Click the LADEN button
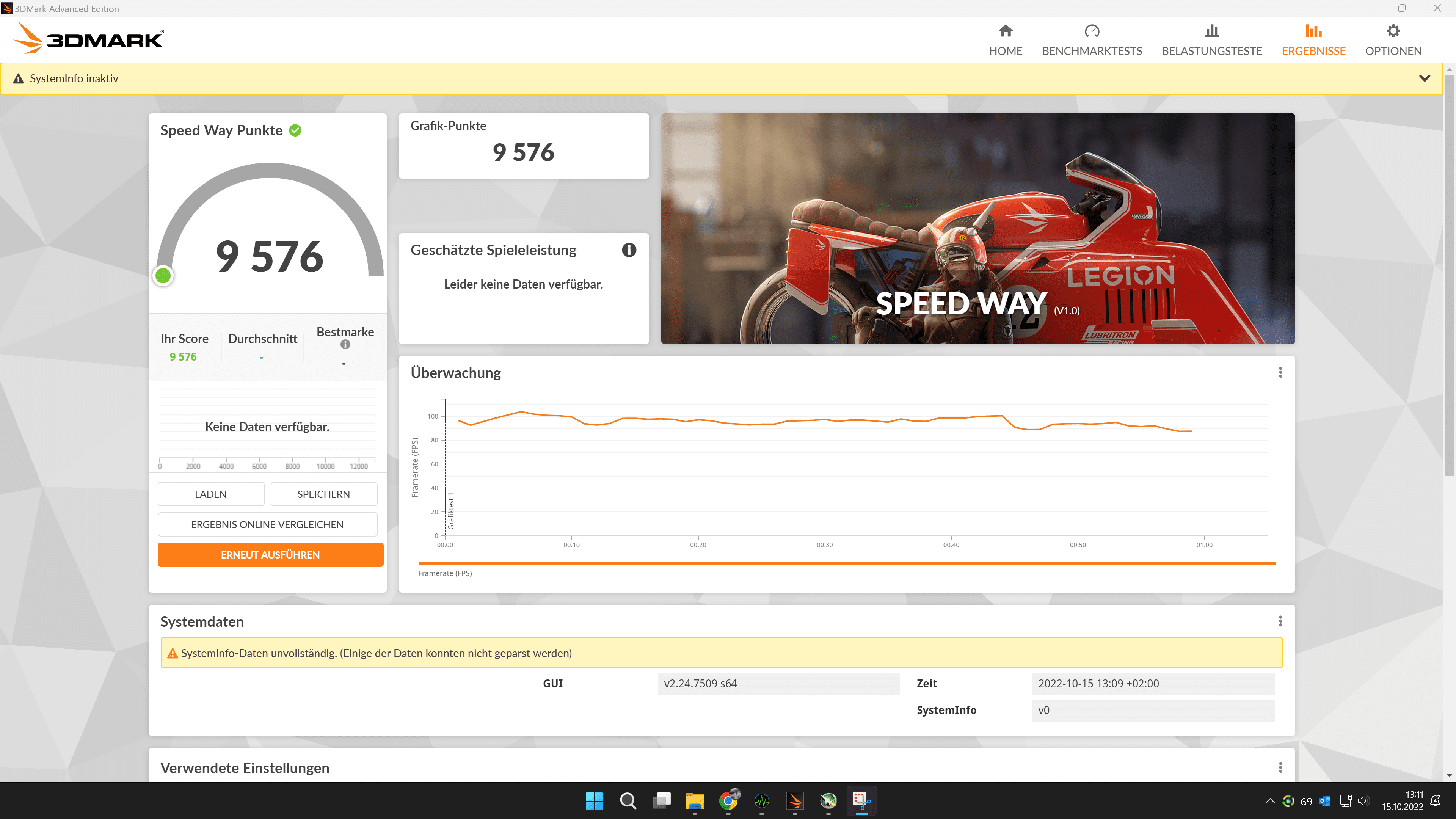 coord(211,494)
